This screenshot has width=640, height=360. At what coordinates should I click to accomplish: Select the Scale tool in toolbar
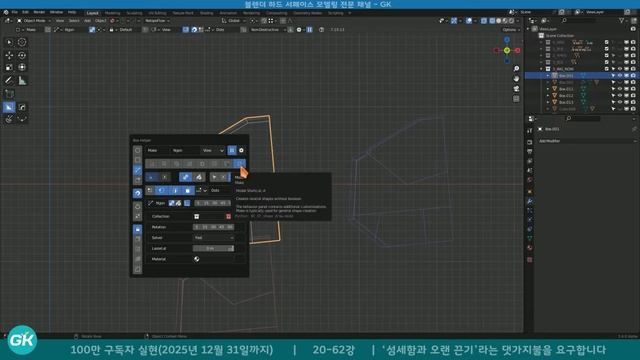pyautogui.click(x=9, y=67)
